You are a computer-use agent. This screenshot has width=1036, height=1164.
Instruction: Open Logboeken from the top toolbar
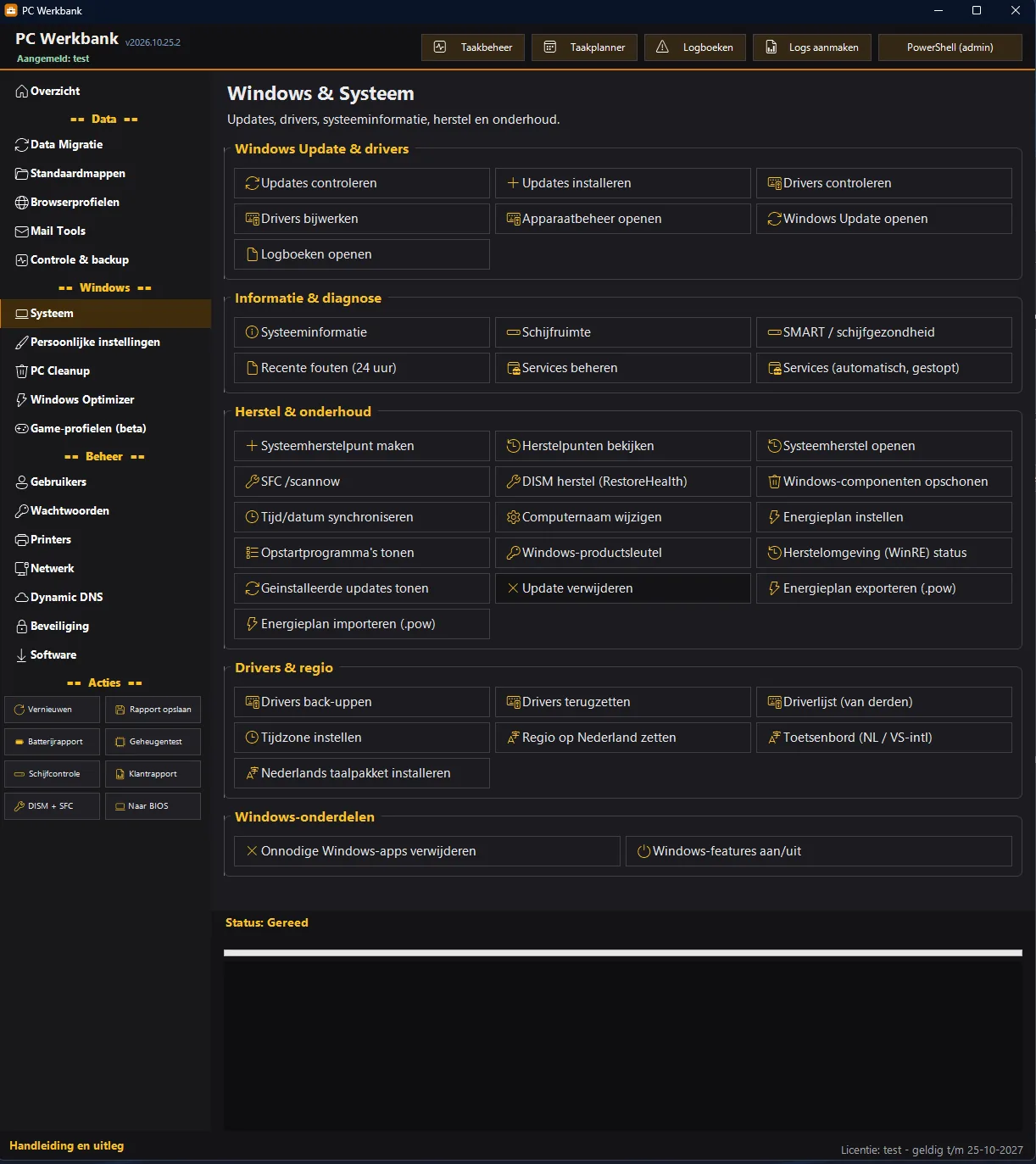tap(695, 47)
